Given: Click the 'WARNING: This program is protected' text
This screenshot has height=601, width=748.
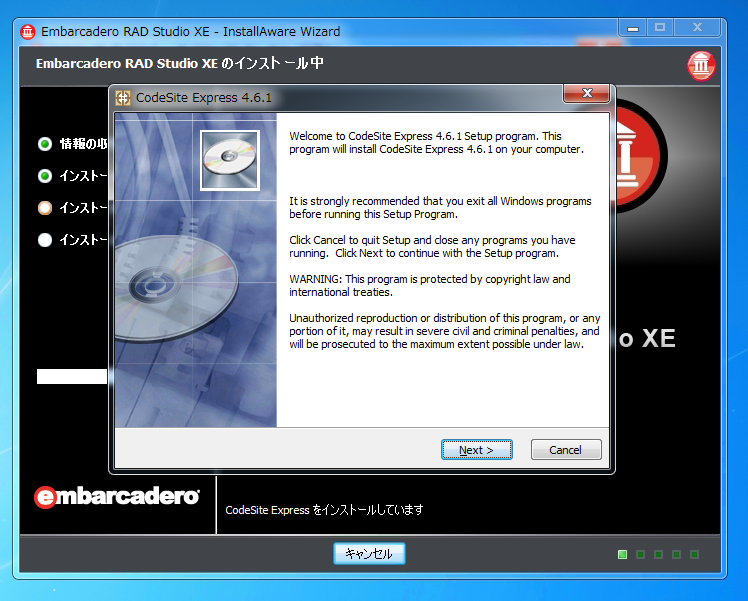Looking at the screenshot, I should [x=430, y=285].
